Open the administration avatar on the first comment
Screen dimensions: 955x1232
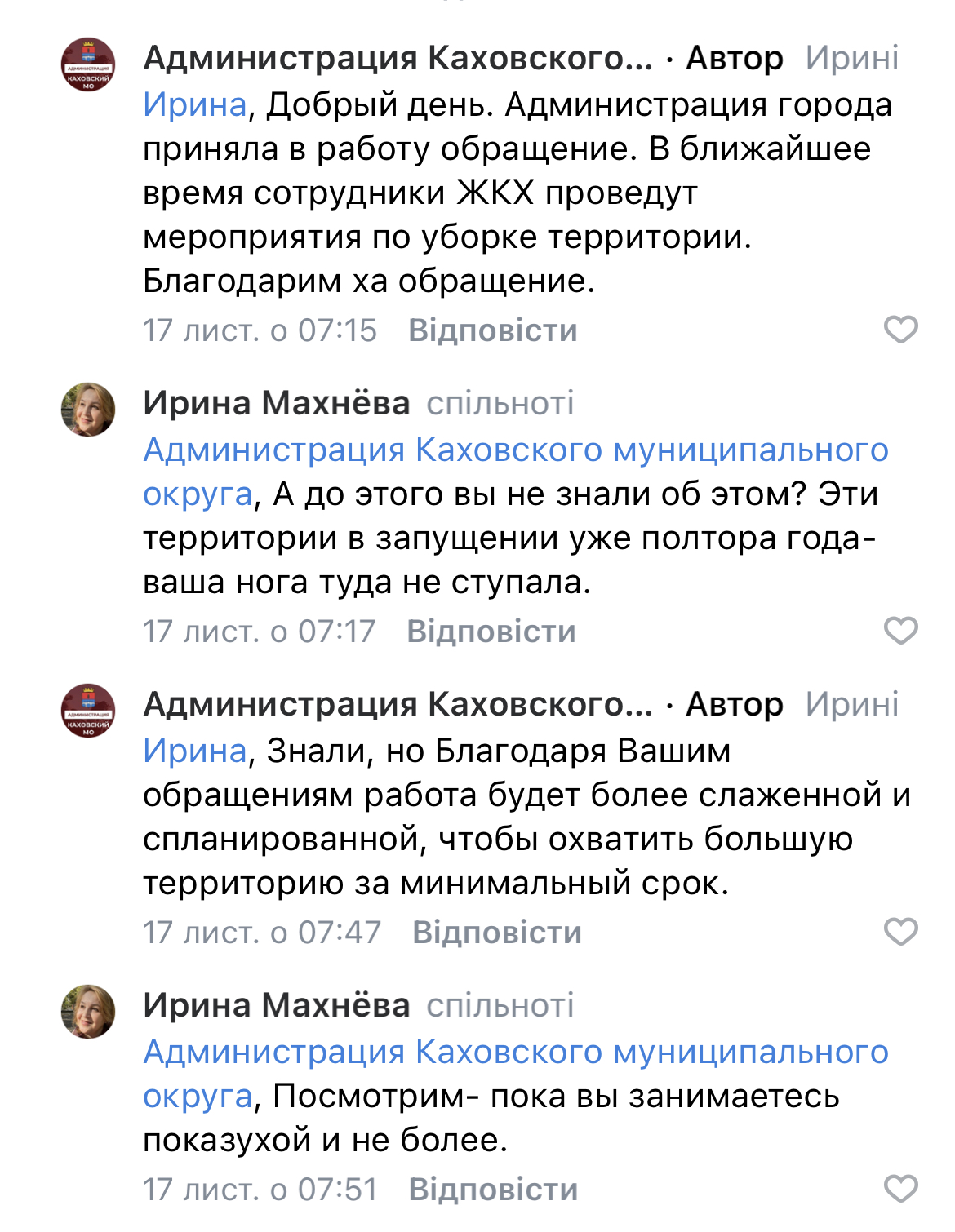88,64
